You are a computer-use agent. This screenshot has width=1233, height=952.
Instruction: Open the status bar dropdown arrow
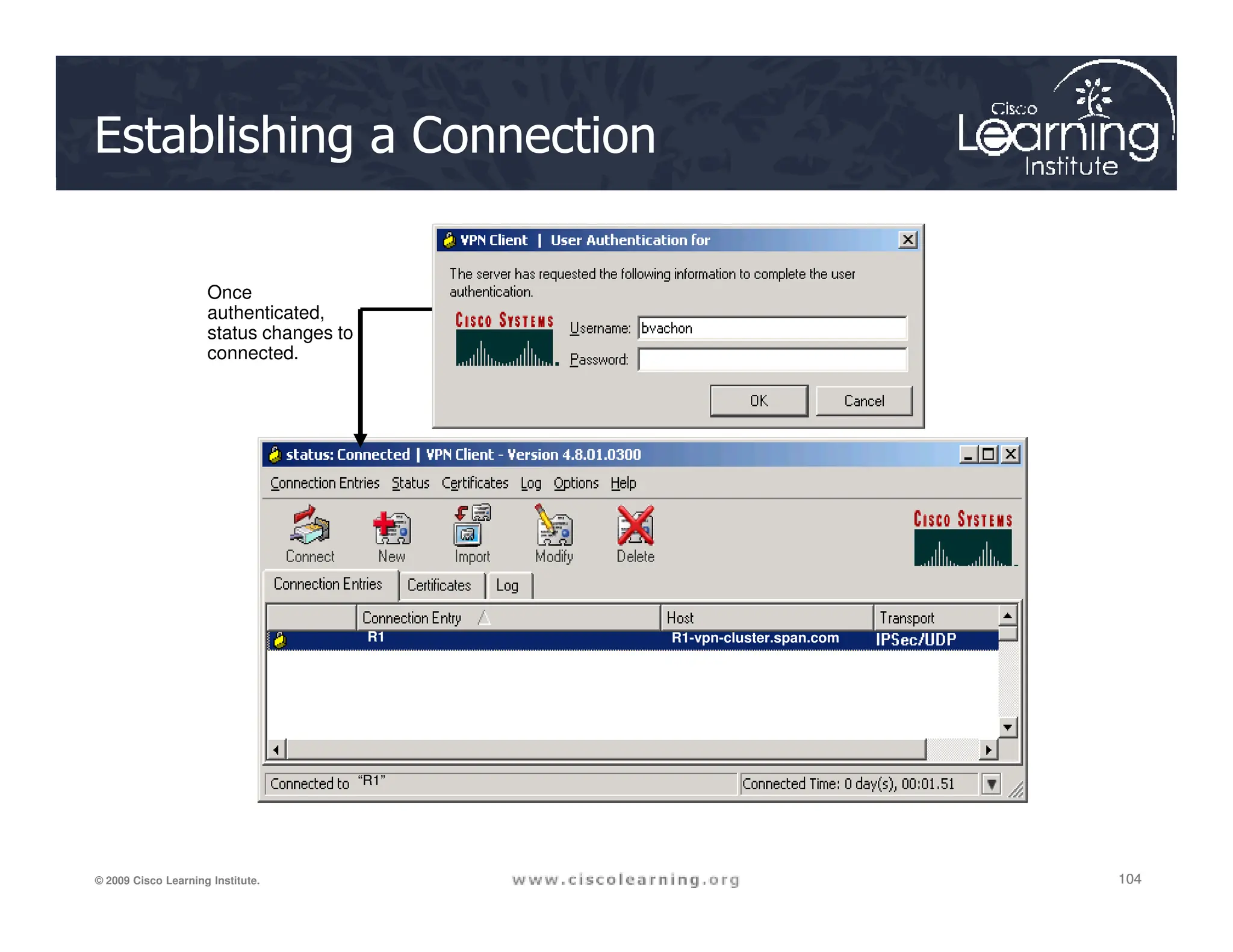pos(992,784)
